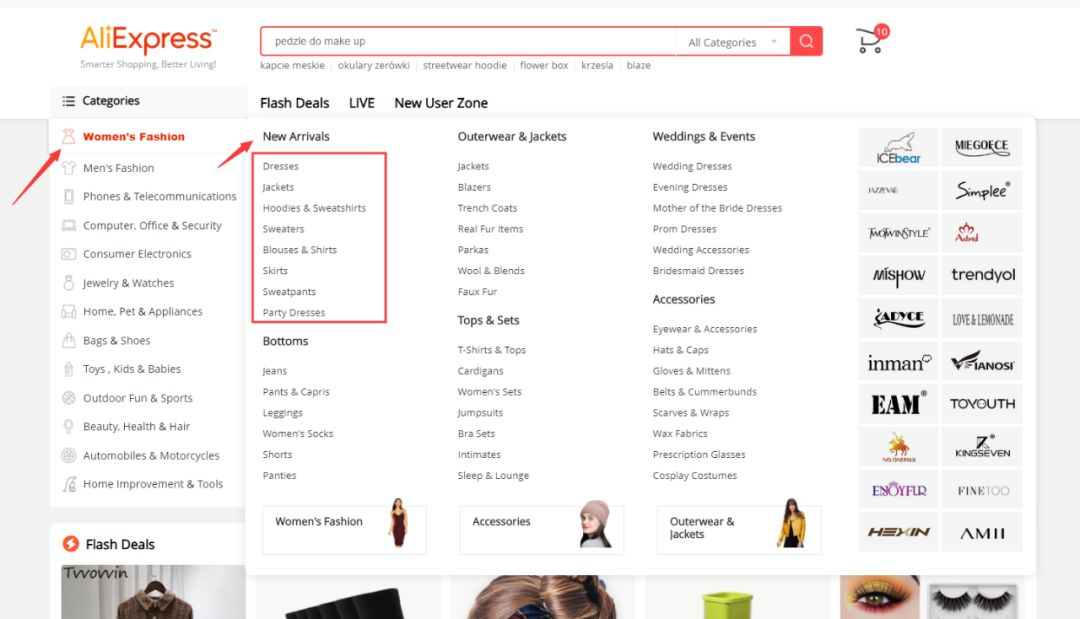The image size is (1080, 619).
Task: Click the Jewelry & Watches watch icon
Action: click(68, 283)
